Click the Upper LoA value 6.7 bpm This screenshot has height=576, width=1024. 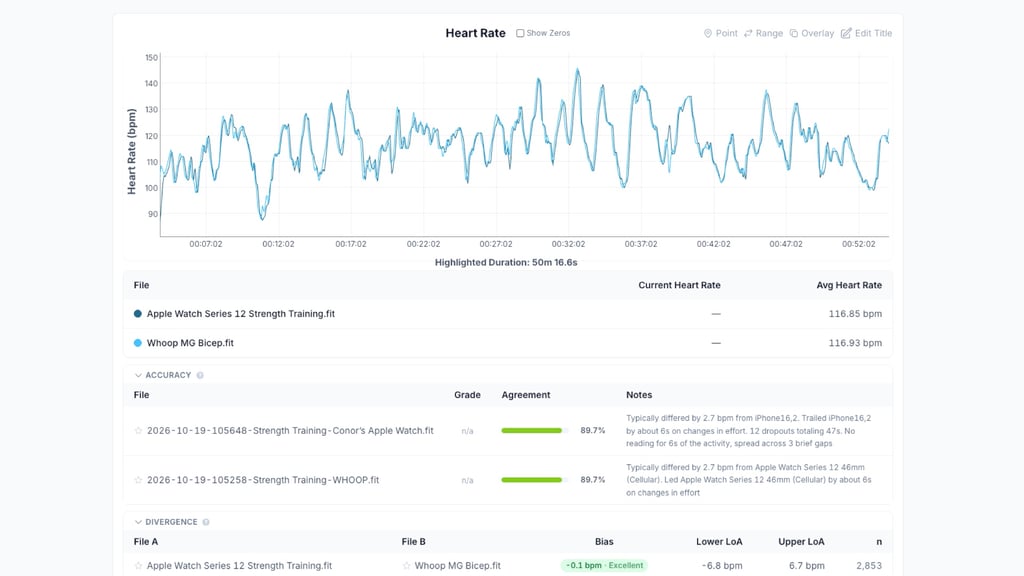pyautogui.click(x=807, y=566)
